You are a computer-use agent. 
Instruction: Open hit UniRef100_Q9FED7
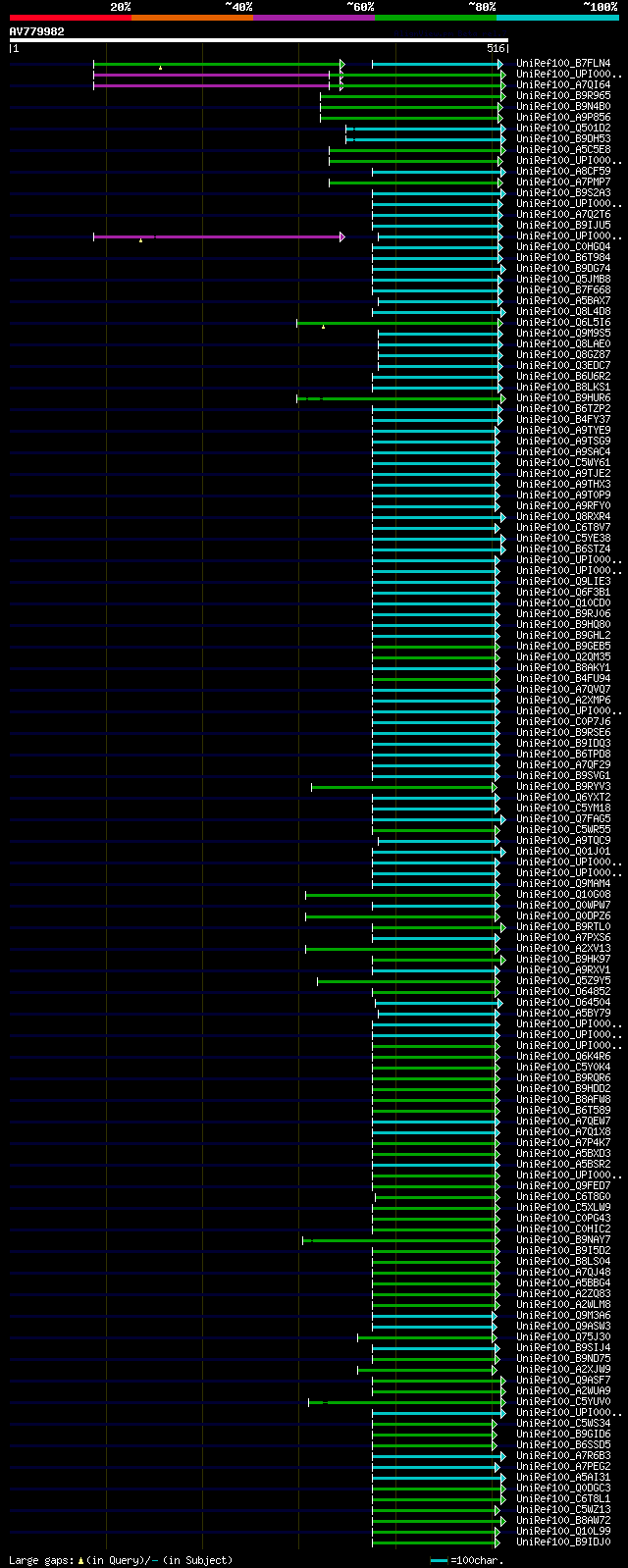563,1186
